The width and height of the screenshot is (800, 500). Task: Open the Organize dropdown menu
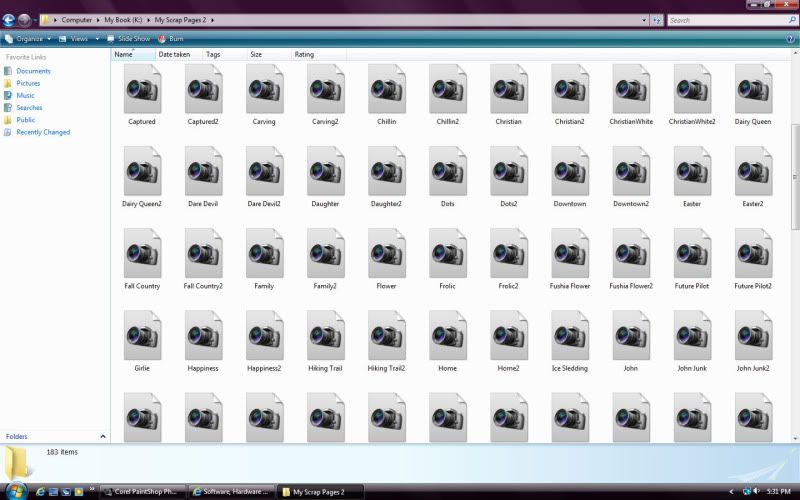pos(29,38)
